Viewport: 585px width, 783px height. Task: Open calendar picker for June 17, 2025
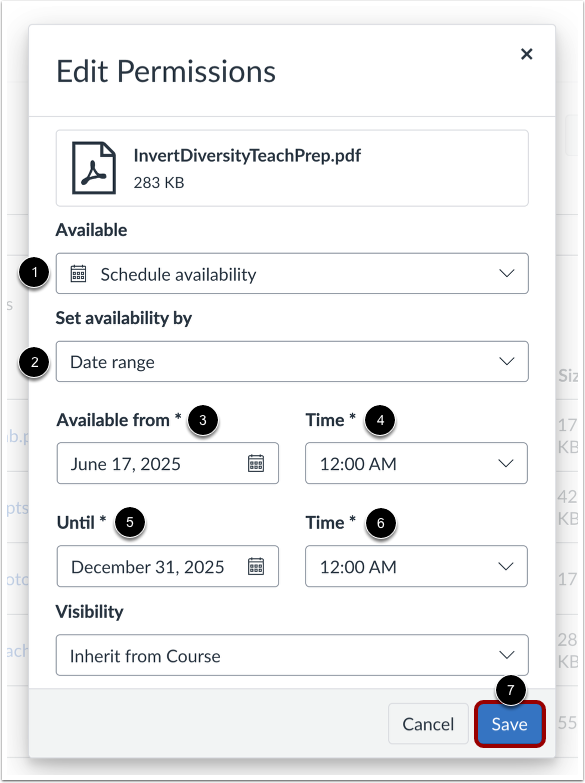[x=256, y=463]
